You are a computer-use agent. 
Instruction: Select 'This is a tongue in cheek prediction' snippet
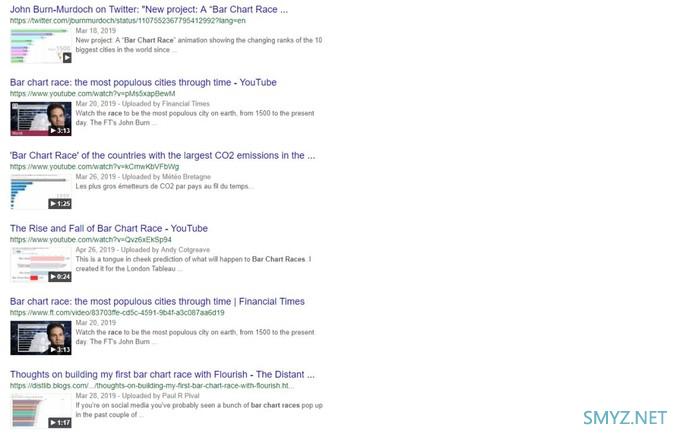[193, 264]
